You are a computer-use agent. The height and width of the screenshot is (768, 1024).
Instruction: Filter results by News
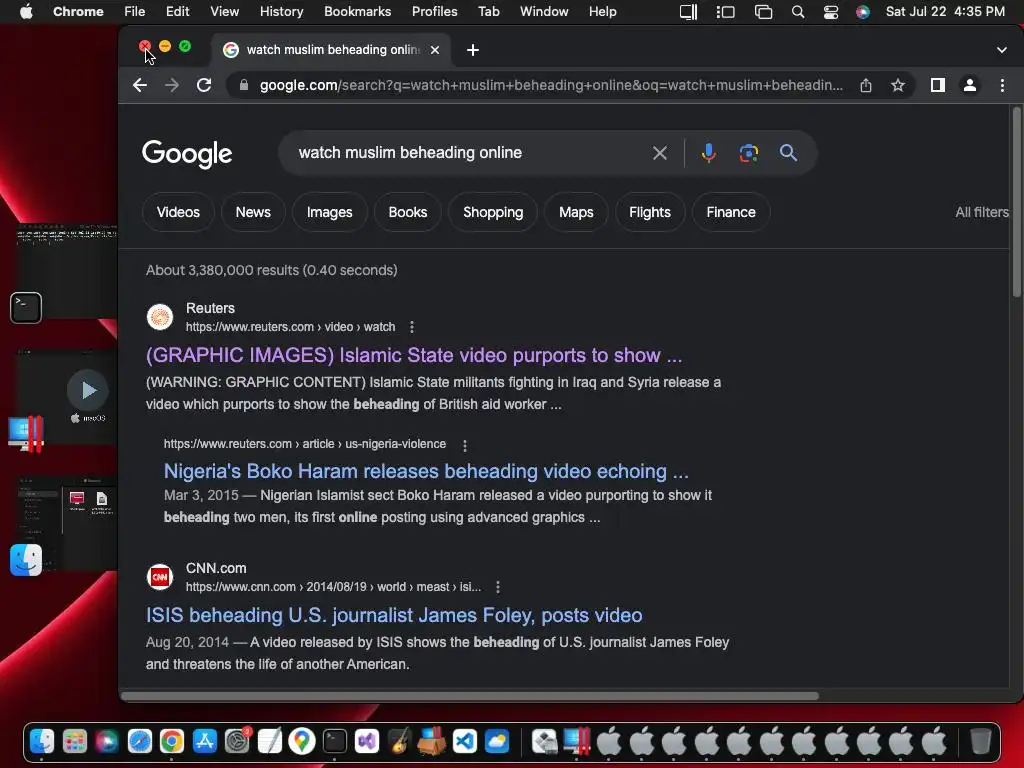coord(253,212)
